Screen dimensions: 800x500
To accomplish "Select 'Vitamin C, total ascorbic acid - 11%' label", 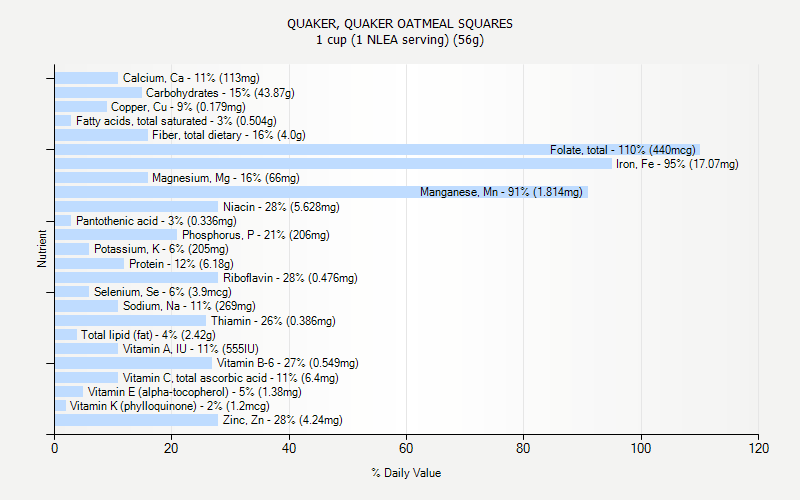I will click(x=210, y=378).
